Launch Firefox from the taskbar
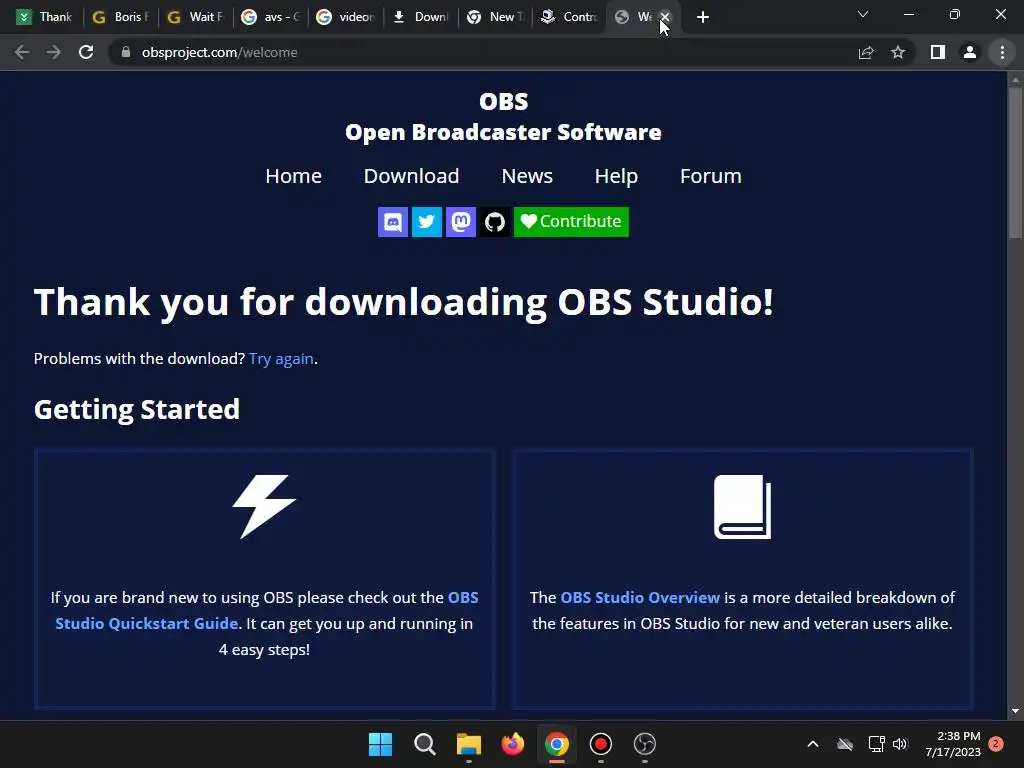The height and width of the screenshot is (768, 1024). tap(513, 744)
